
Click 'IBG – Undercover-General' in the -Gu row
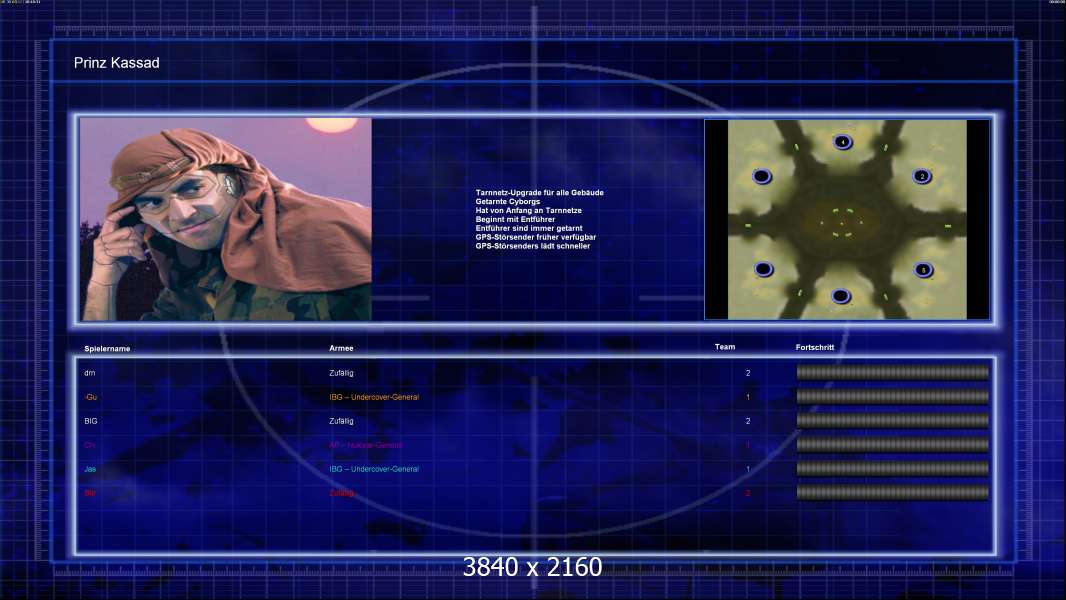[374, 397]
